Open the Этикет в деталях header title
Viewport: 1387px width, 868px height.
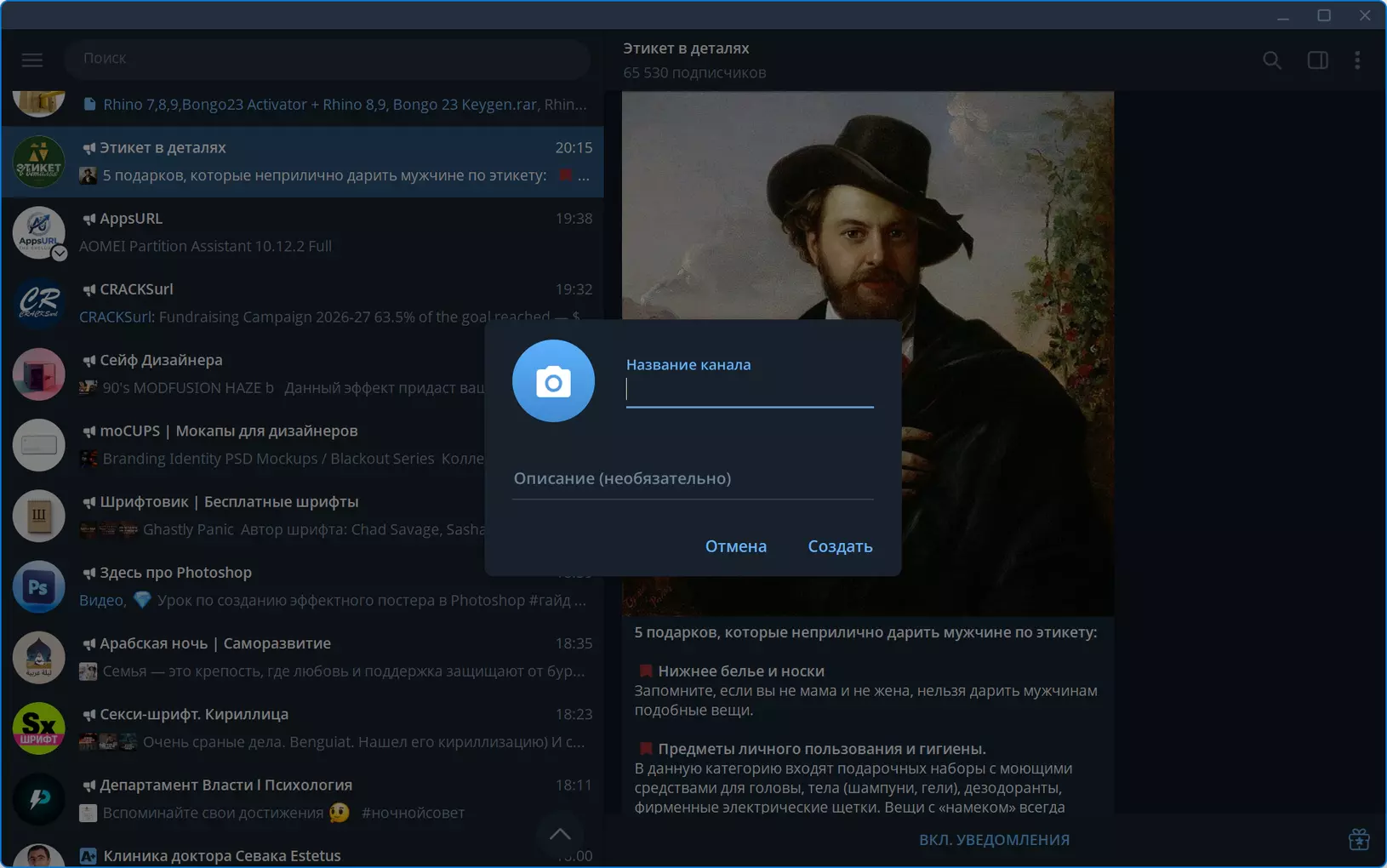[x=686, y=49]
